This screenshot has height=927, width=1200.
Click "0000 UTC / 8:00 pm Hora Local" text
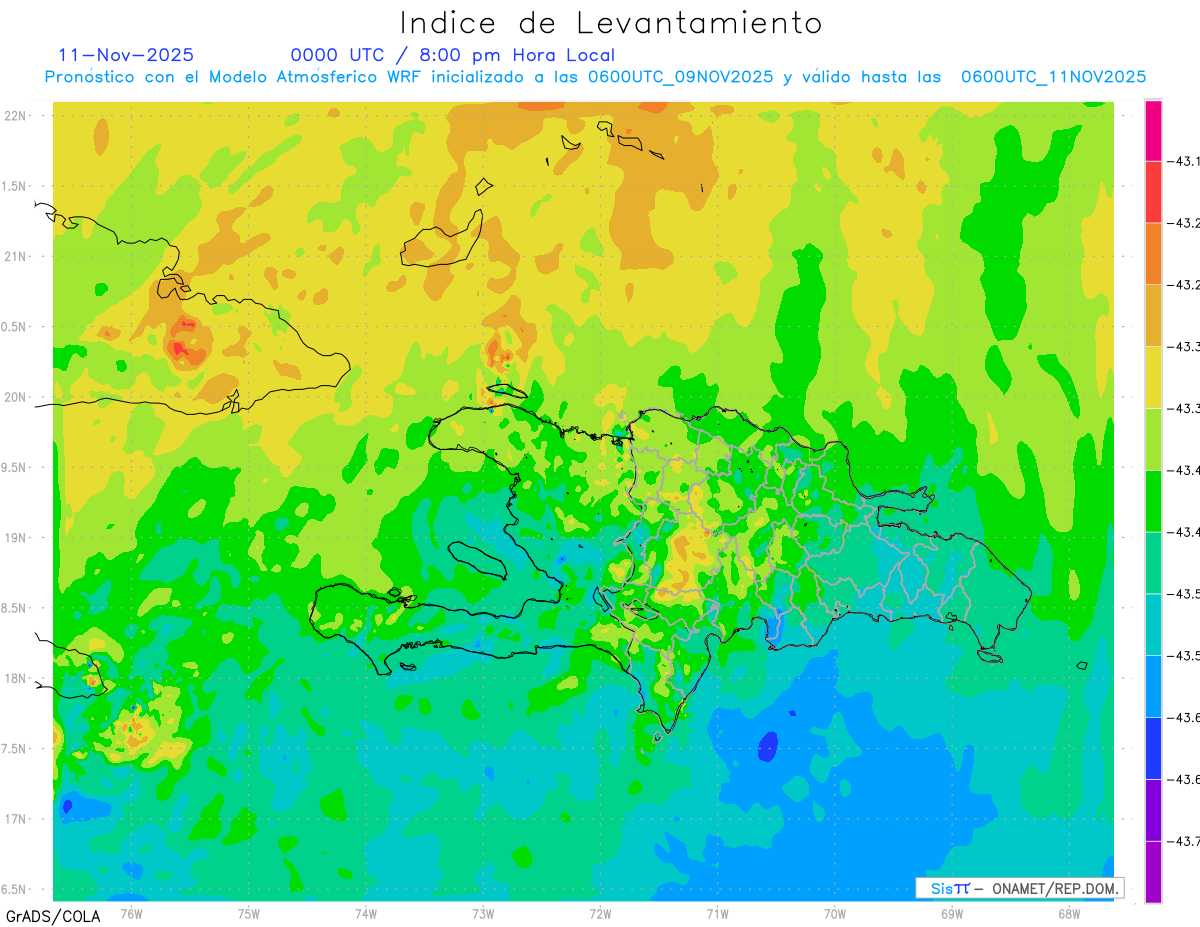click(x=453, y=55)
